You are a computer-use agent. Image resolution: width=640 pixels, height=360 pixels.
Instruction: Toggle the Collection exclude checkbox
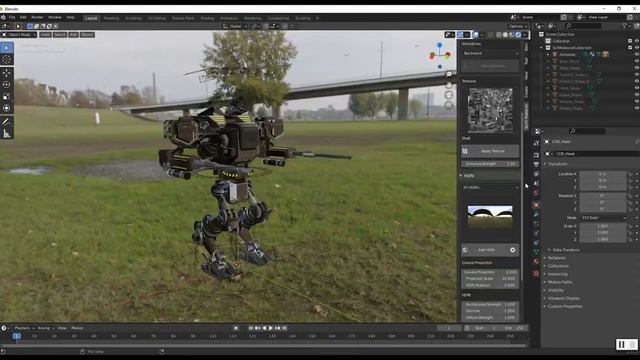[630, 41]
